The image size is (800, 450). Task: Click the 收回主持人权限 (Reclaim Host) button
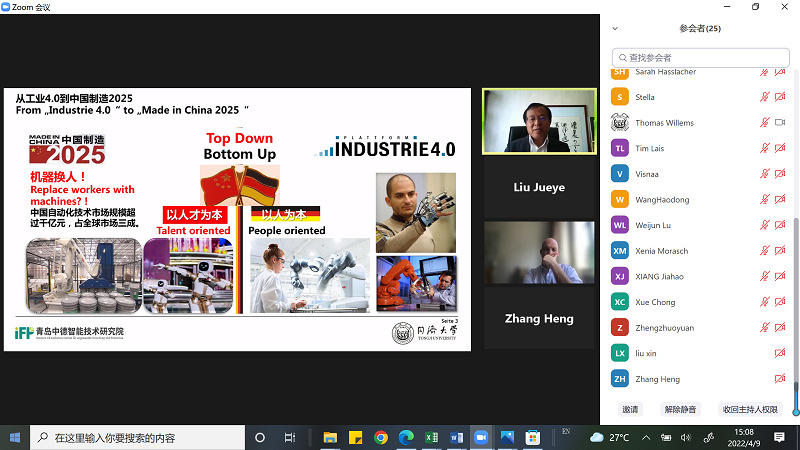(x=750, y=409)
